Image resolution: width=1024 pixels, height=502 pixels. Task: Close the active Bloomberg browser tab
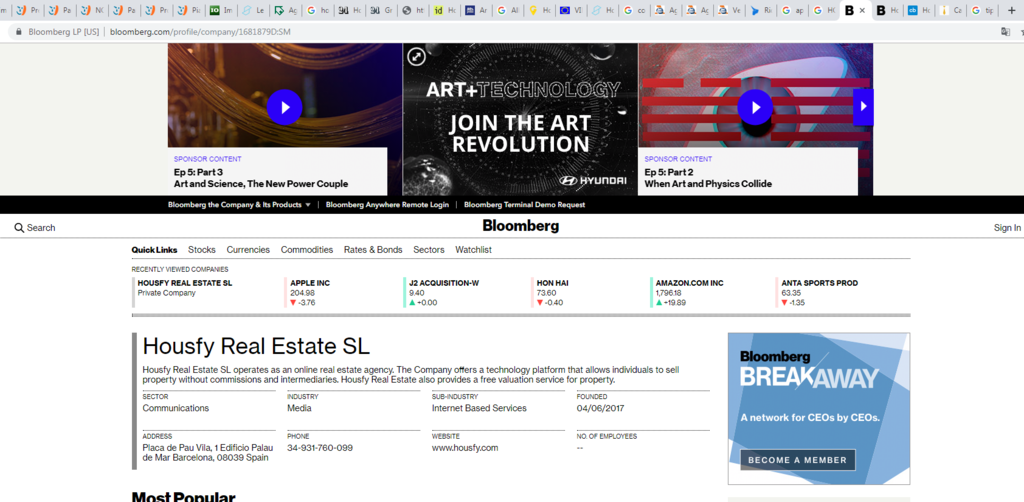pos(862,10)
